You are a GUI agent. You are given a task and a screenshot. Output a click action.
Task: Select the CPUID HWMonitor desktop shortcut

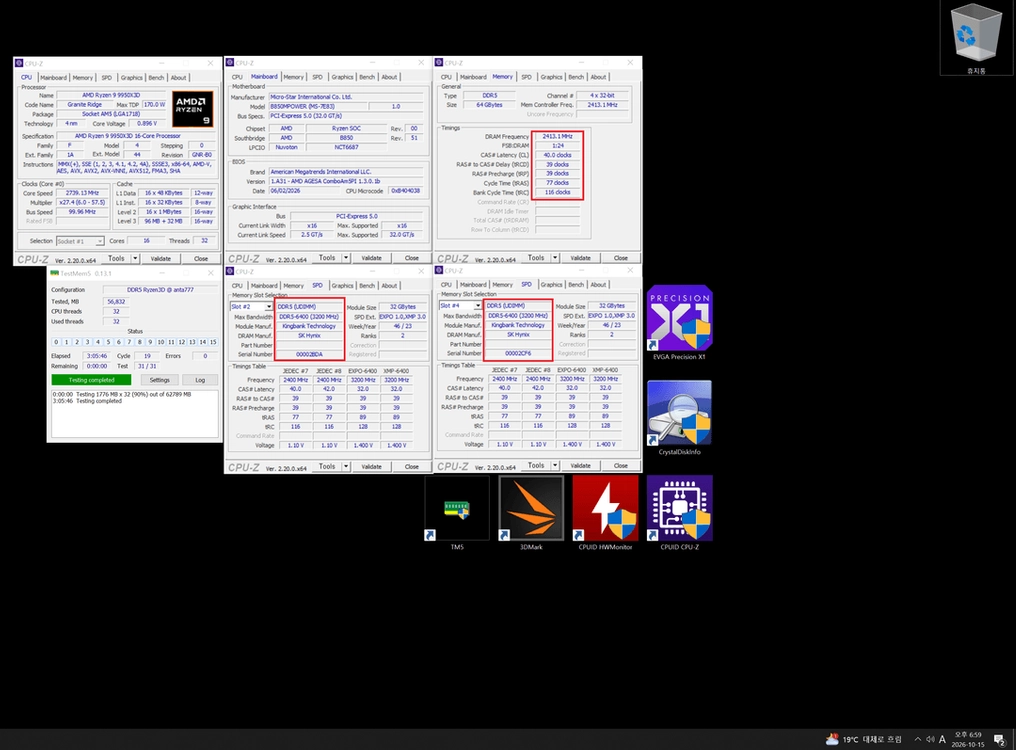click(x=605, y=513)
